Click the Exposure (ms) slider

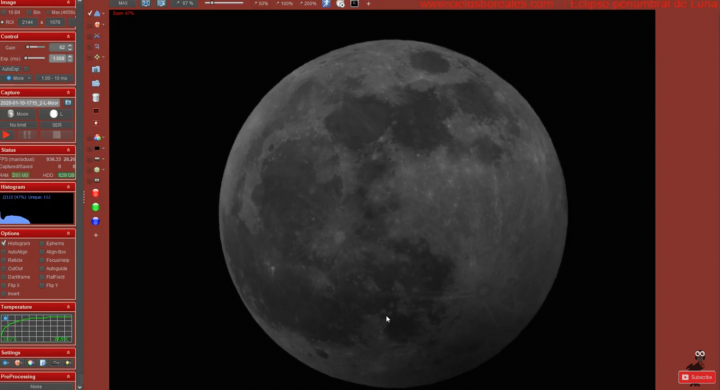tap(35, 58)
